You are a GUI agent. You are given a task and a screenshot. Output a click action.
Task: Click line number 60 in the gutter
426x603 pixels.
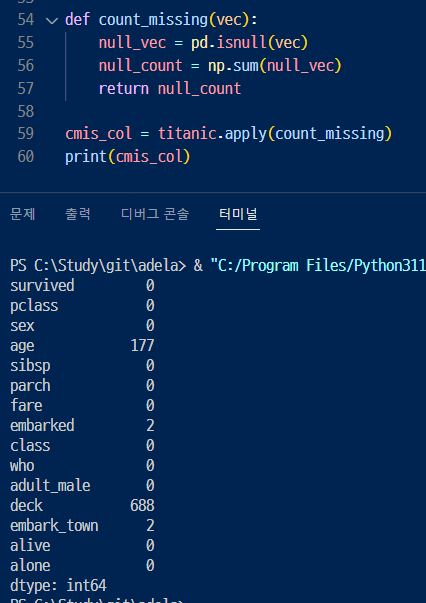click(x=25, y=157)
